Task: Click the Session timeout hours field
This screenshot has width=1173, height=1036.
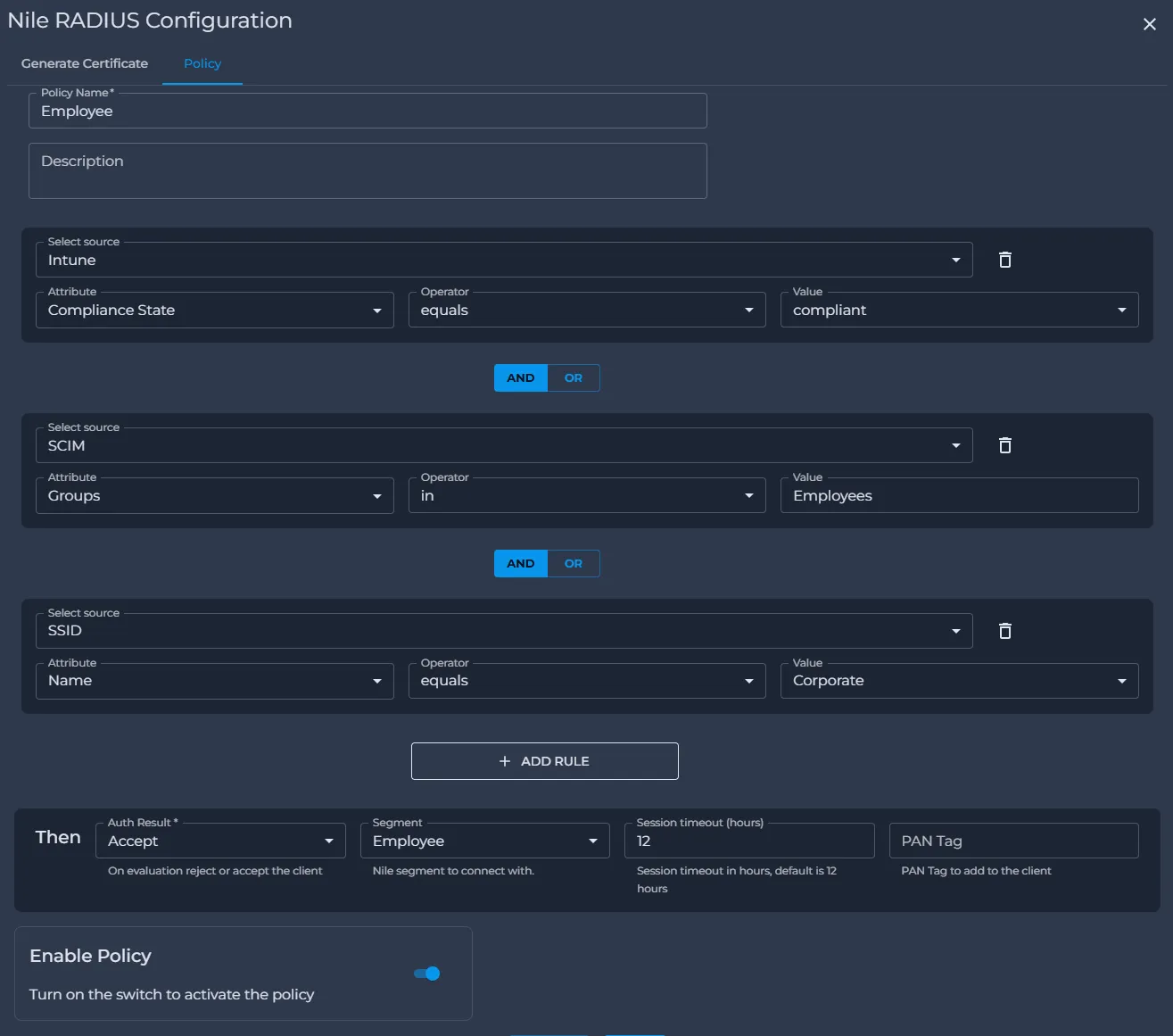Action: tap(749, 841)
